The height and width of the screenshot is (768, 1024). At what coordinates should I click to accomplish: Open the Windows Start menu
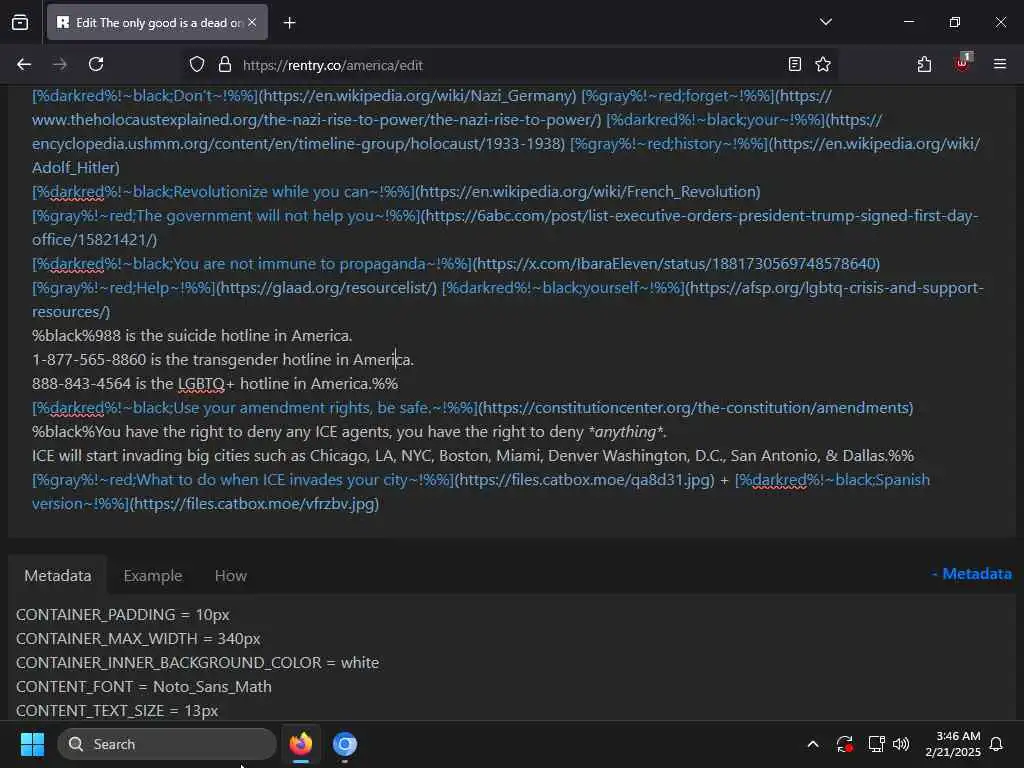32,744
